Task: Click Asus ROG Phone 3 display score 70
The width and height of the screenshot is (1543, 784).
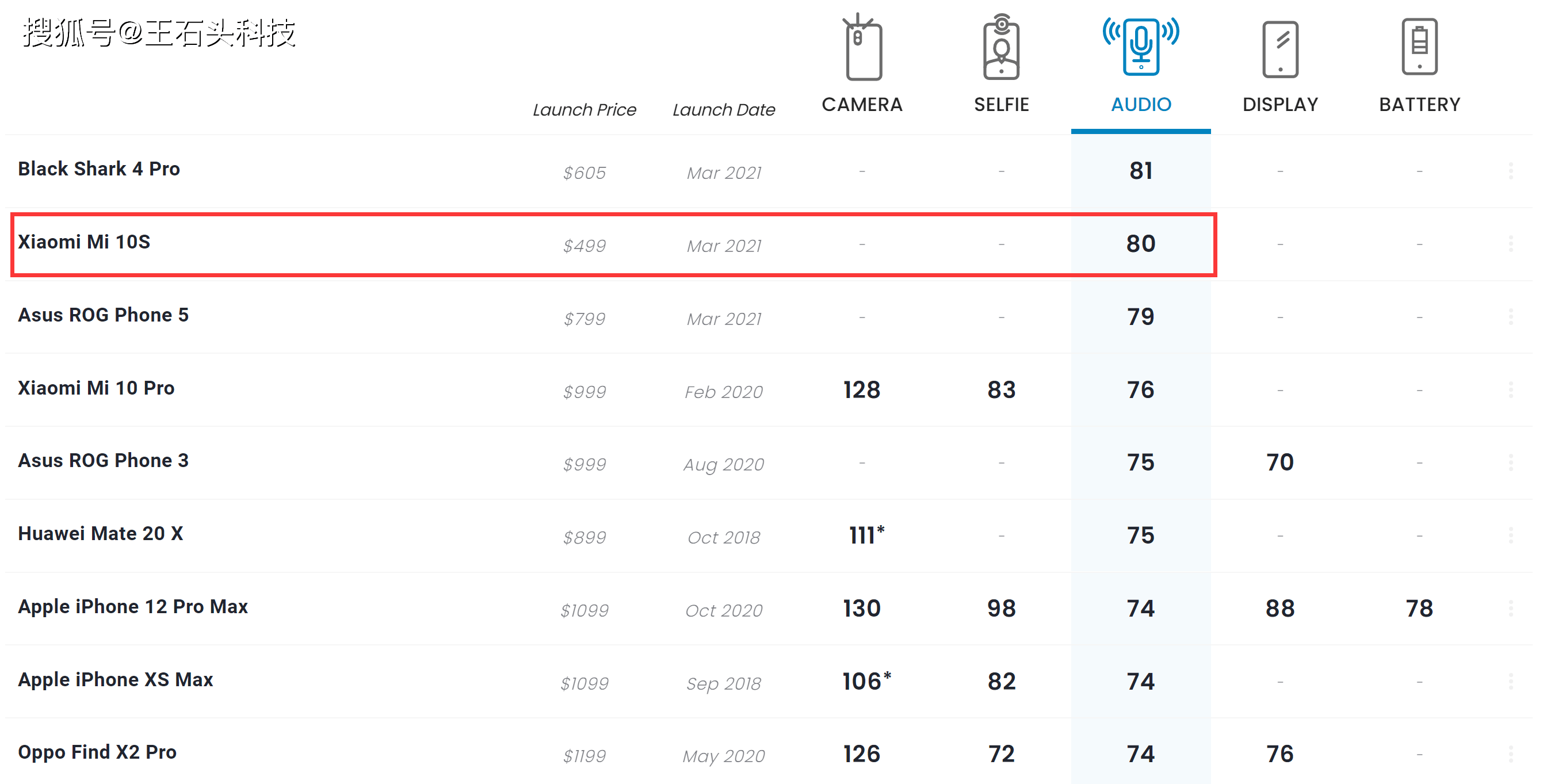Action: pyautogui.click(x=1280, y=462)
